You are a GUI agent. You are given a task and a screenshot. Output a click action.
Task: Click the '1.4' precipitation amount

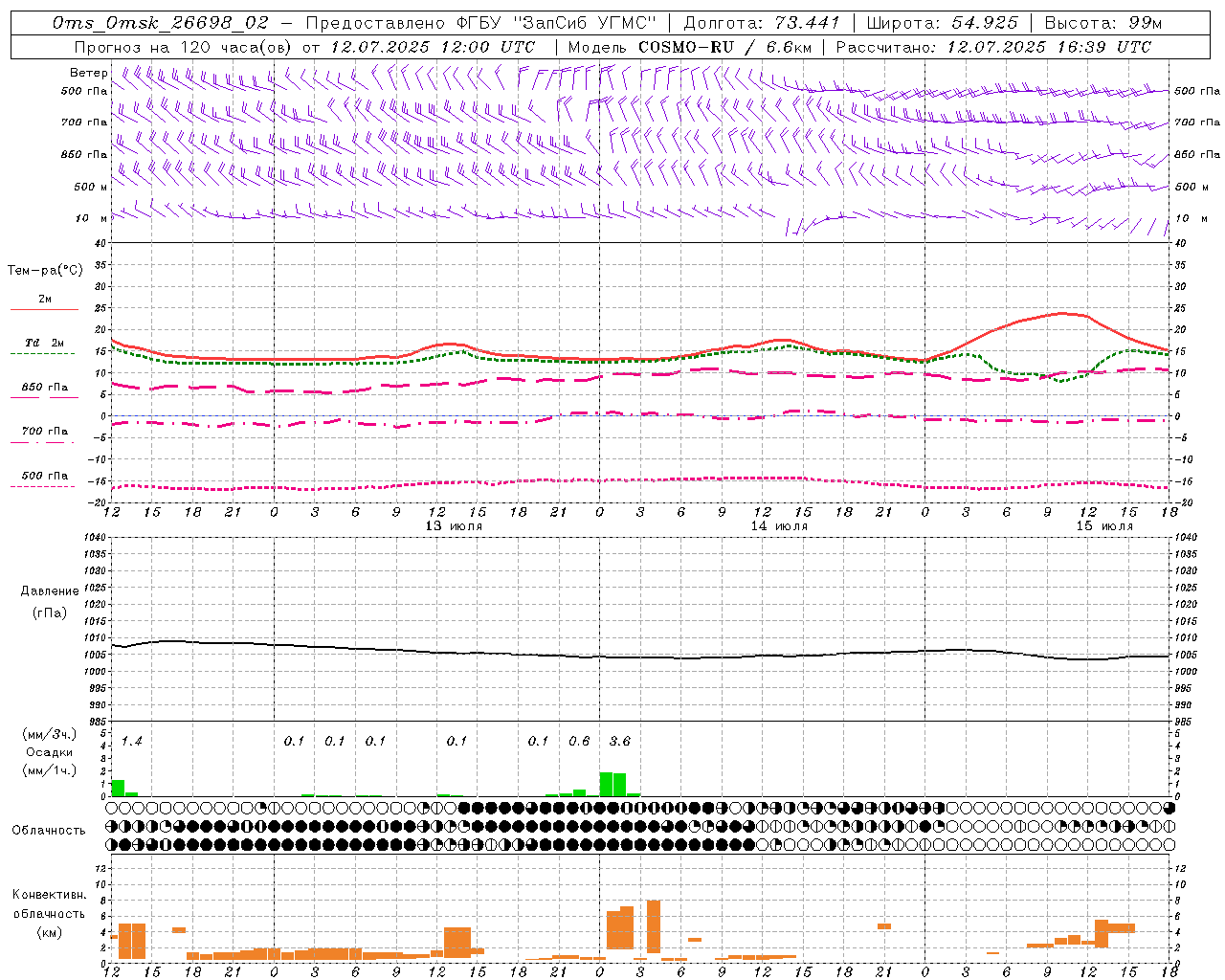[x=132, y=742]
